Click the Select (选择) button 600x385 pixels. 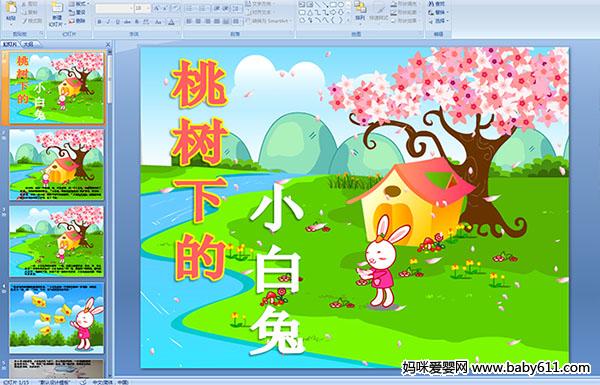tap(437, 21)
